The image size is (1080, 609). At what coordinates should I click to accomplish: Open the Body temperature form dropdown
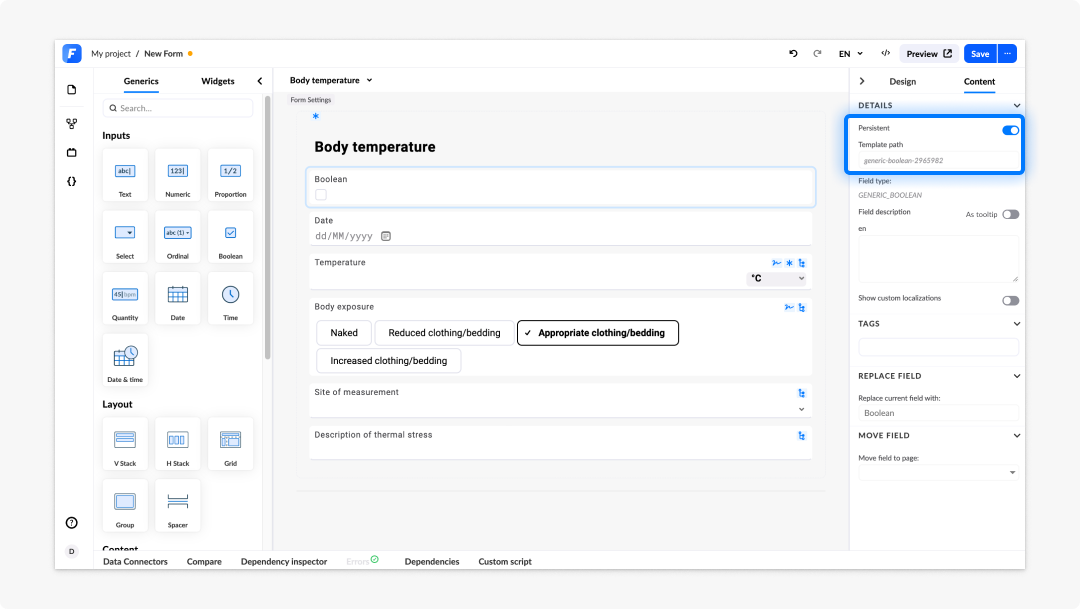tap(331, 81)
